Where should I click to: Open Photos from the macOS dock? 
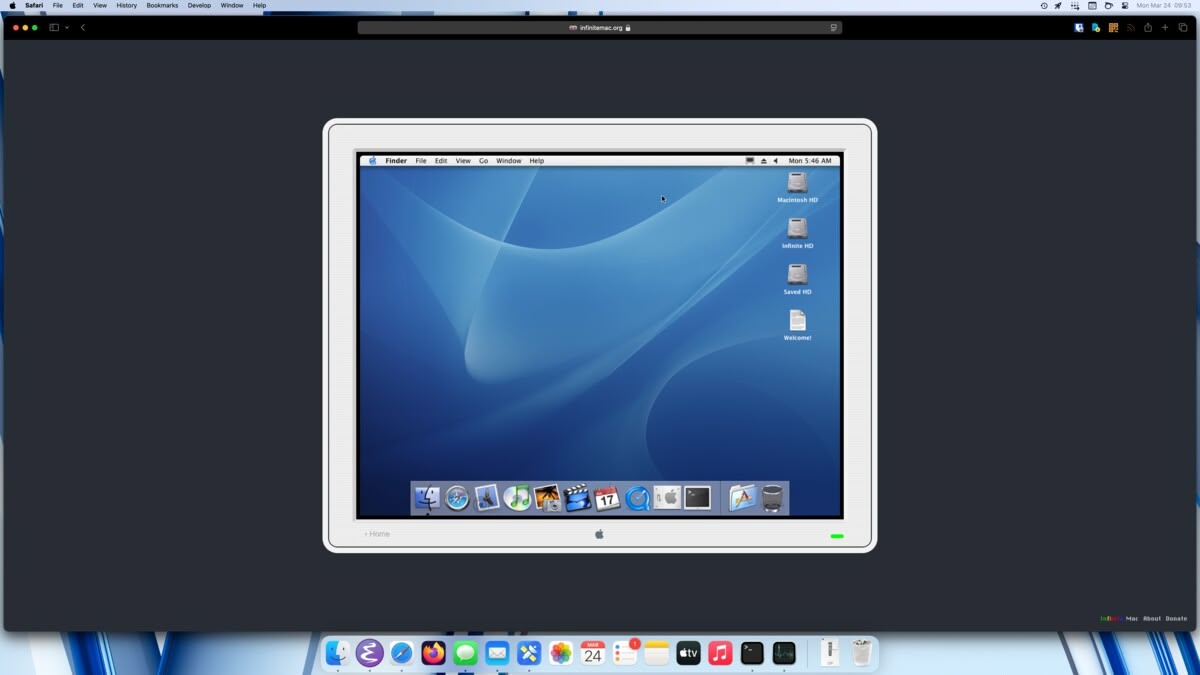(x=561, y=653)
